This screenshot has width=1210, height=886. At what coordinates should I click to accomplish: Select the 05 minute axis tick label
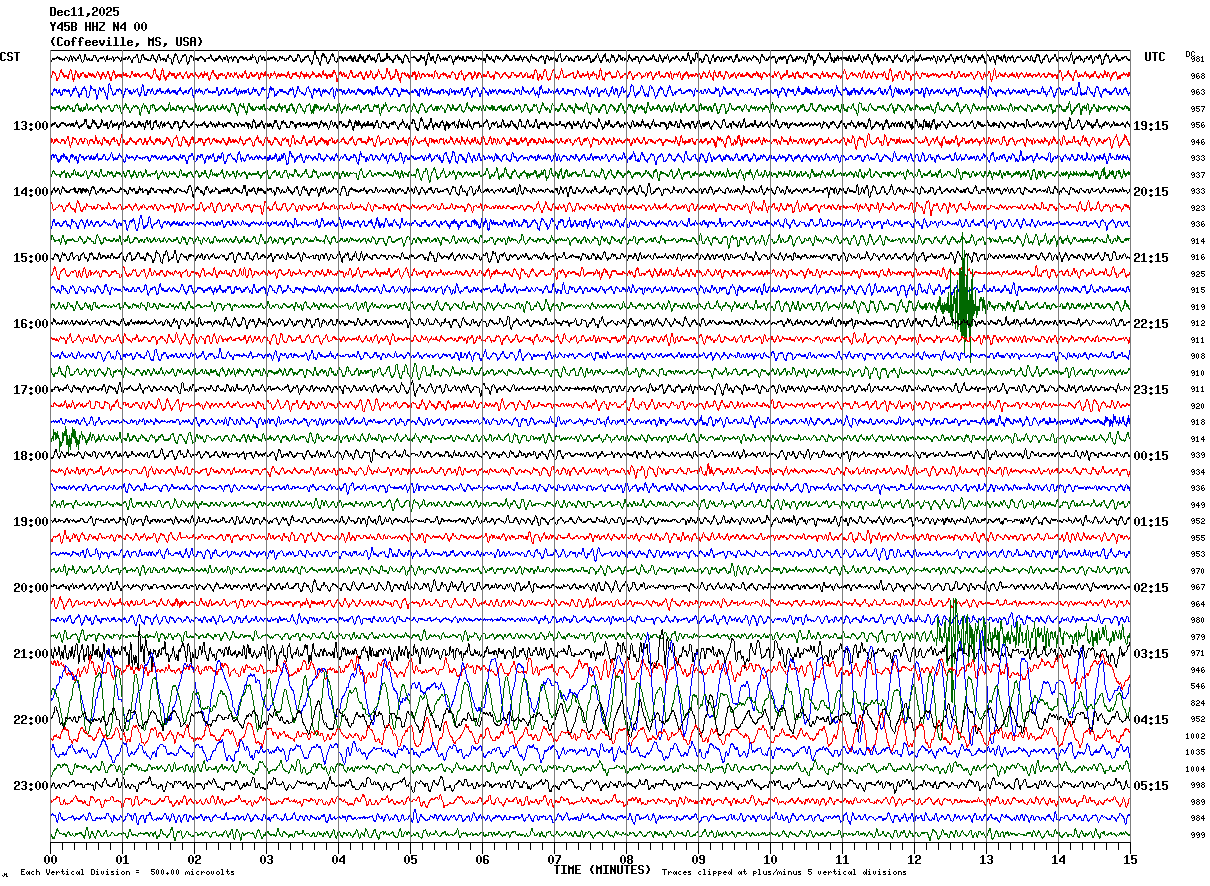pyautogui.click(x=410, y=859)
